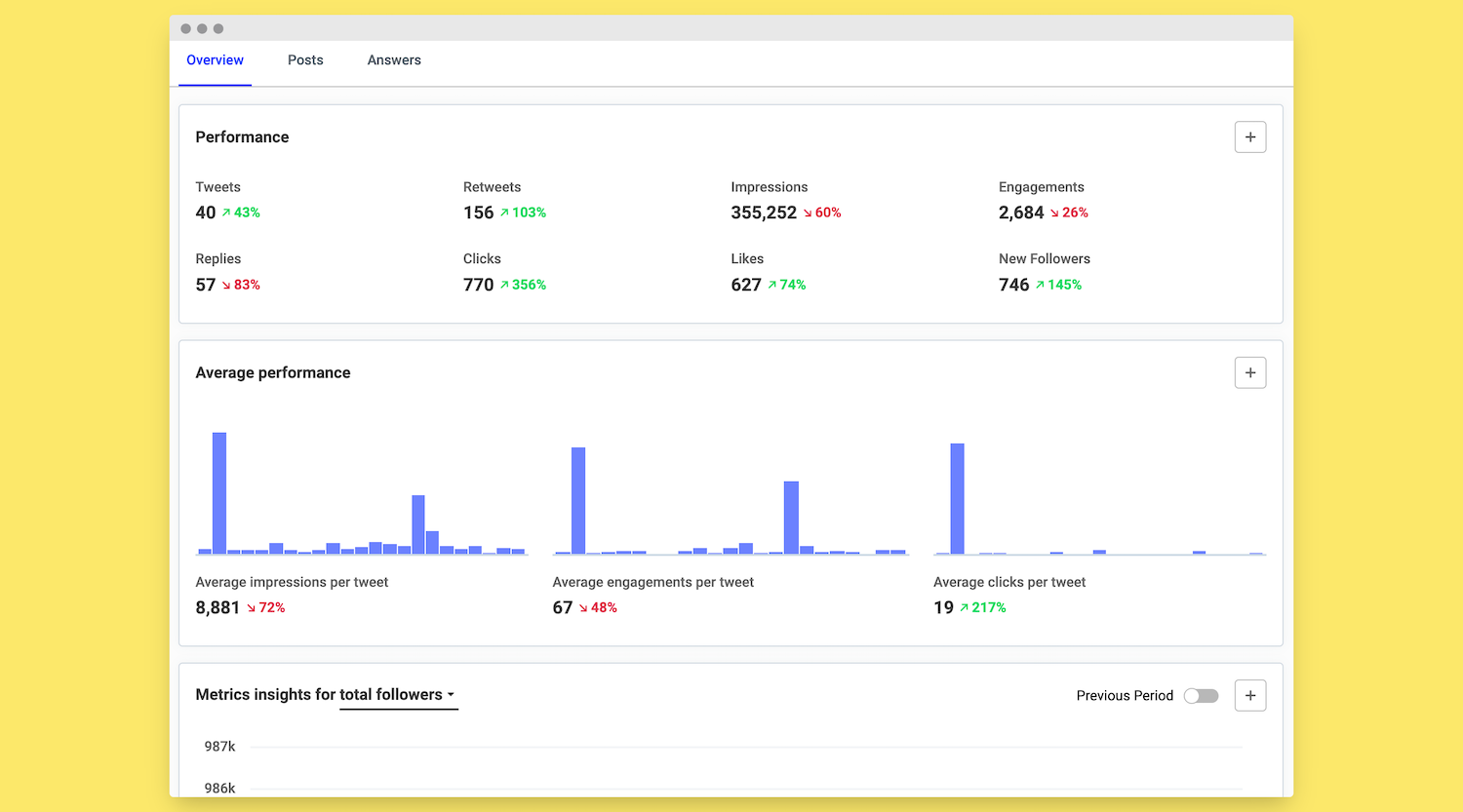Click the plus icon on the Performance panel
Screen dimensions: 1463x812
point(1250,136)
